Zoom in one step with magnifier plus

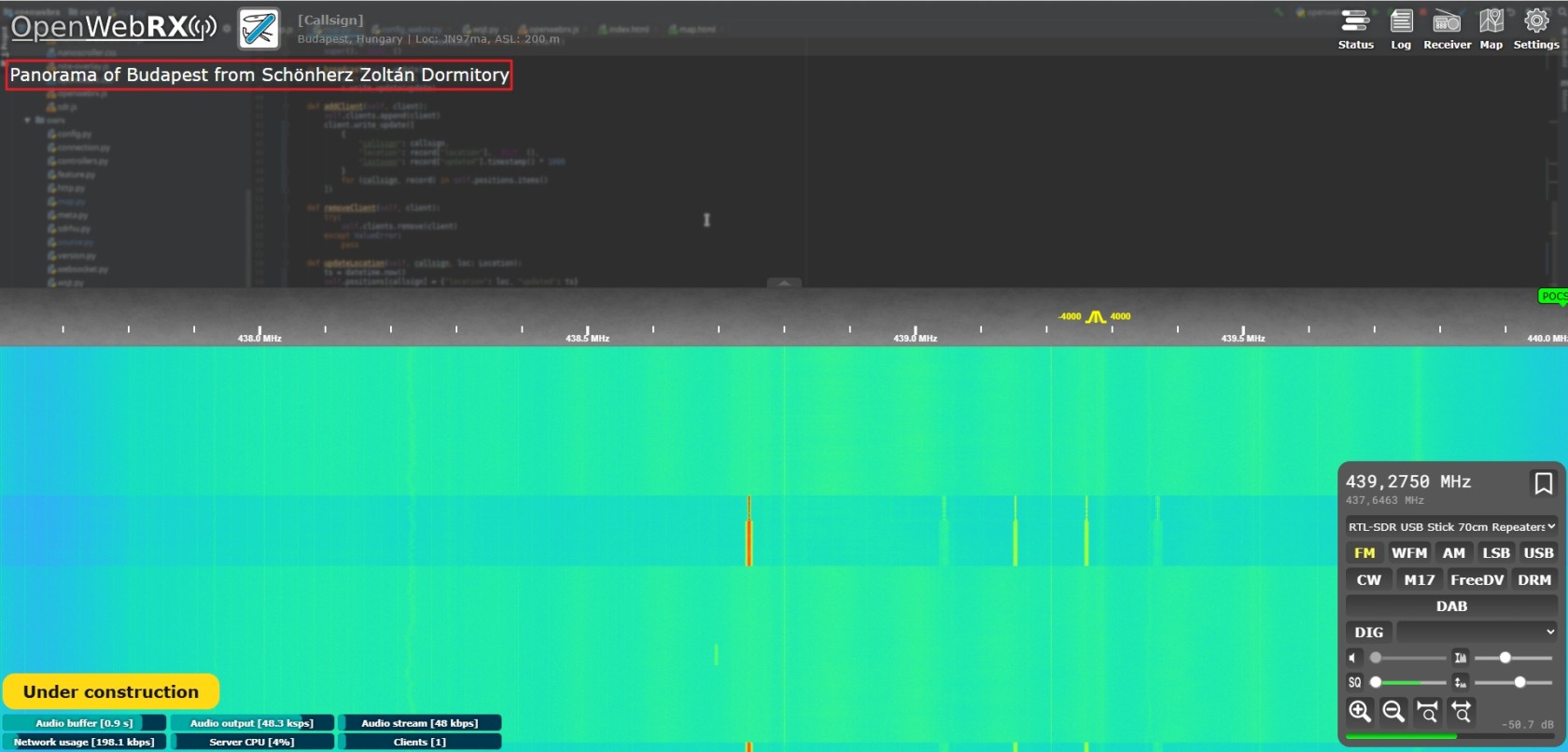(1360, 712)
